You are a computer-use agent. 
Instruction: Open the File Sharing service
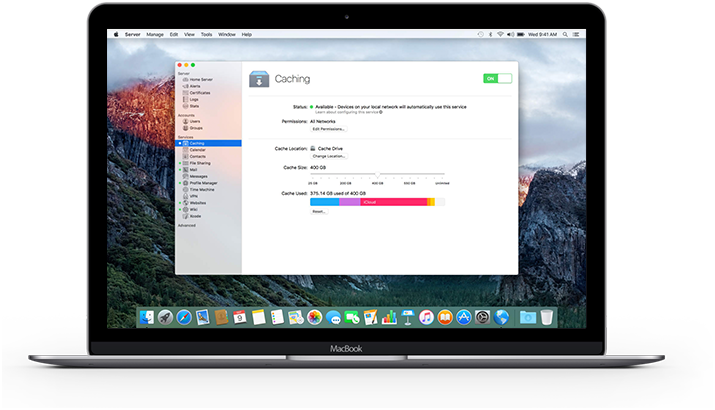pos(199,163)
